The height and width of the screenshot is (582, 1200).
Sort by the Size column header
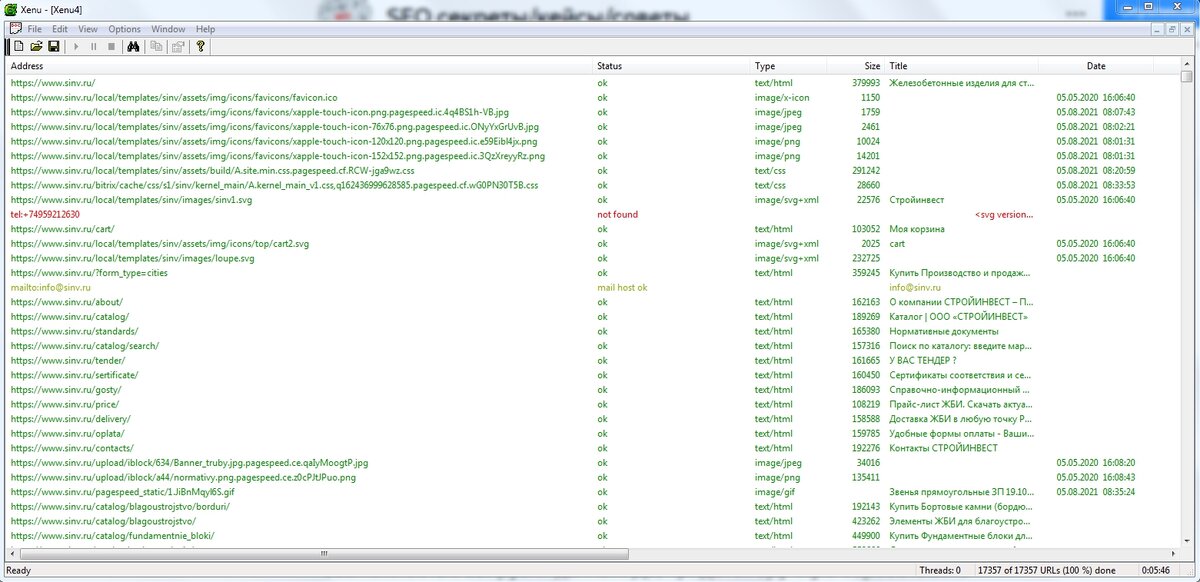coord(856,66)
